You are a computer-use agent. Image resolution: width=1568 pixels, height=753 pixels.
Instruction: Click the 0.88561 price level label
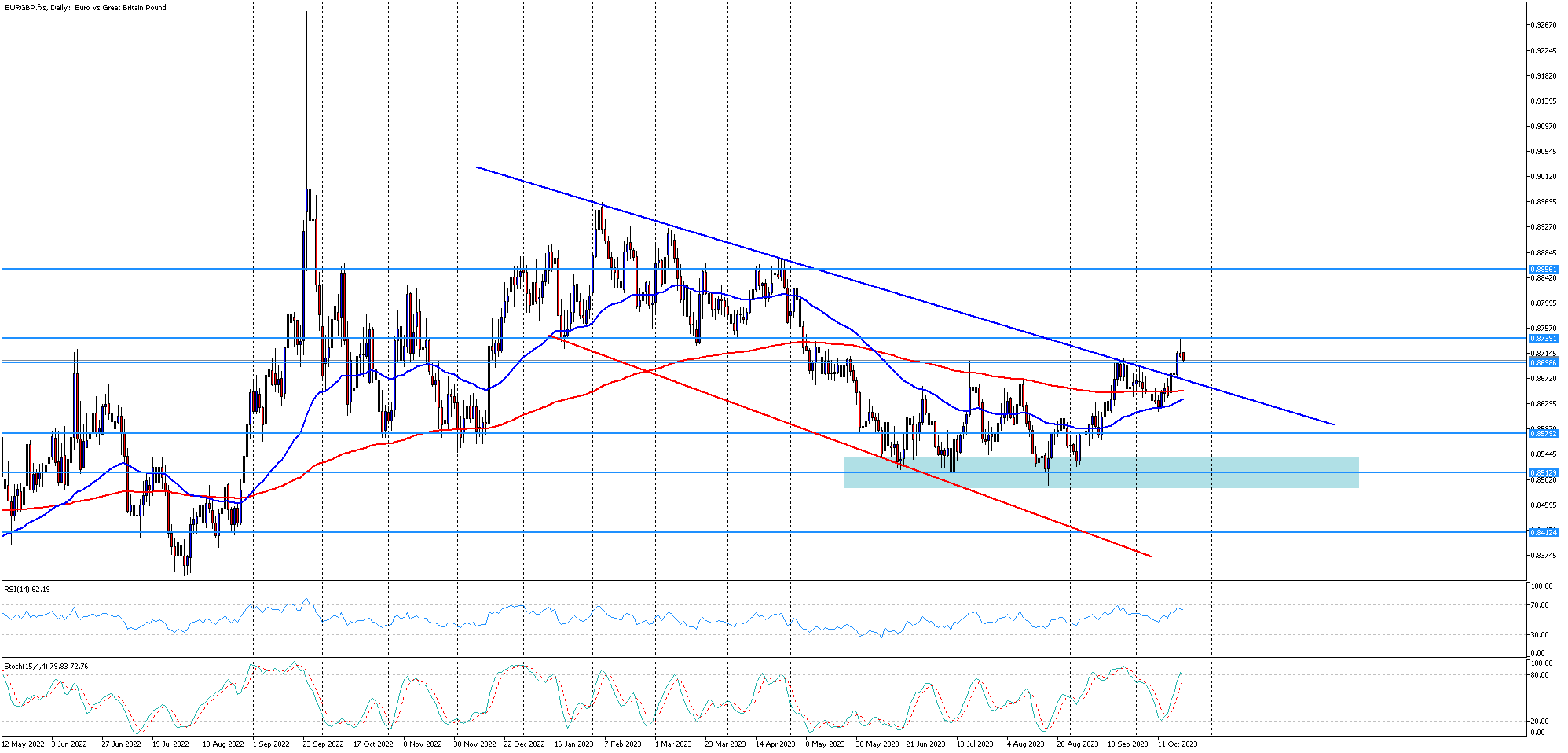1543,270
